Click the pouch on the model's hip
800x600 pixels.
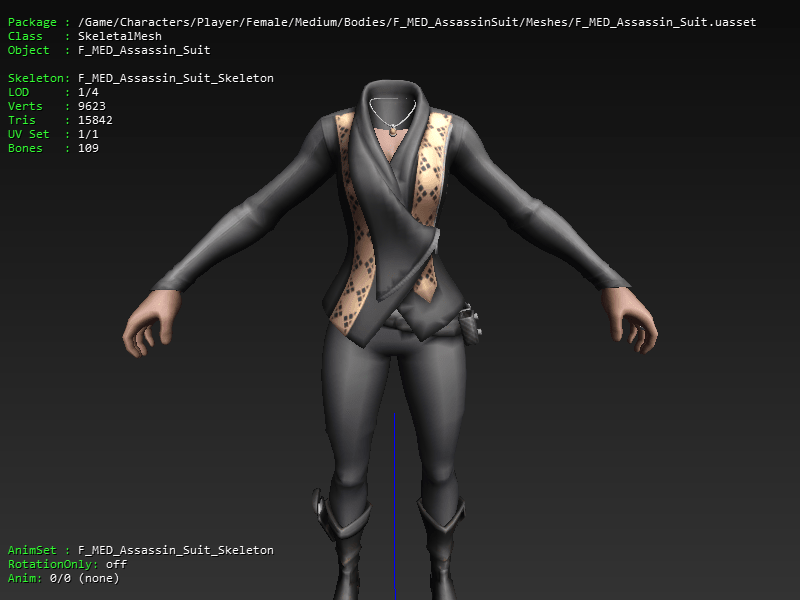(x=469, y=324)
